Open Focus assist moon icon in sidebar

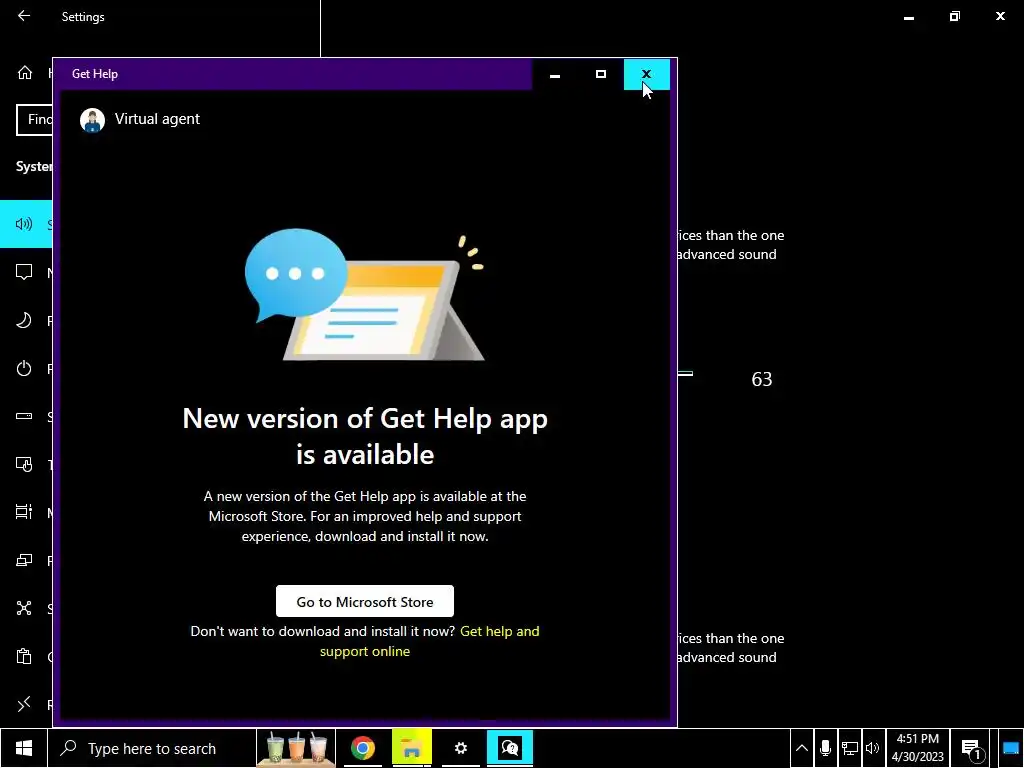click(24, 321)
